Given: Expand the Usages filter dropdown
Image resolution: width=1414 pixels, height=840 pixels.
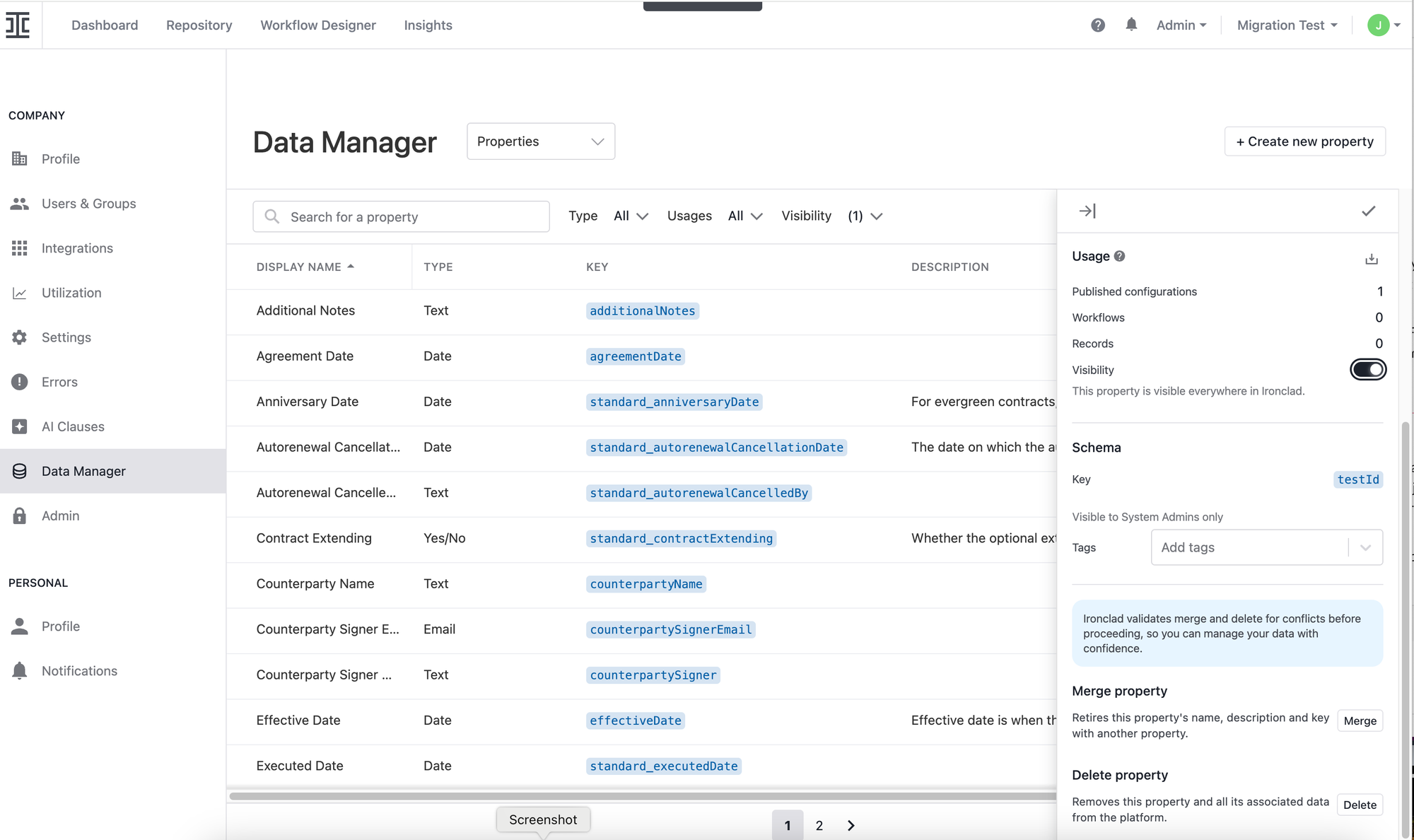Looking at the screenshot, I should click(x=745, y=216).
